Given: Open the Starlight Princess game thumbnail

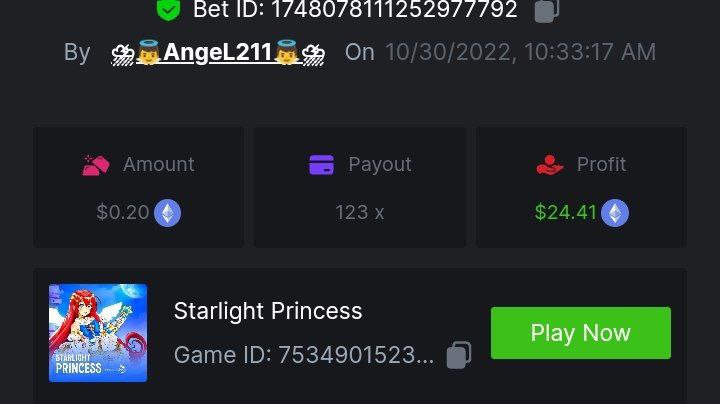Looking at the screenshot, I should 98,333.
